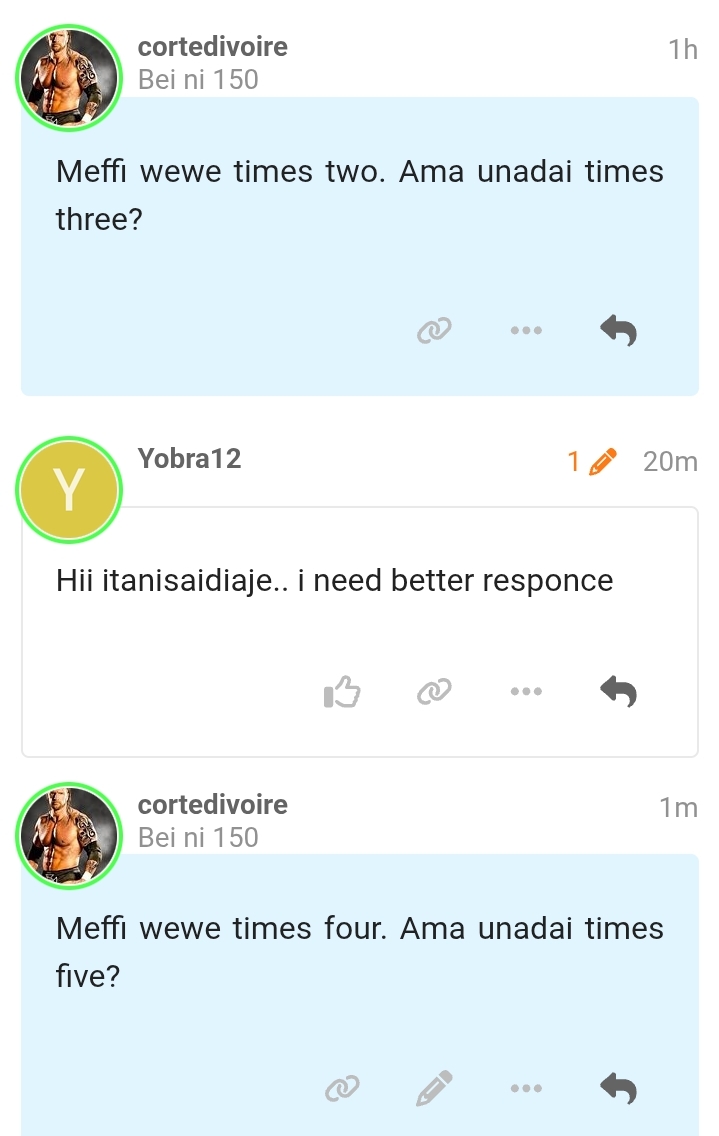Edit the 'times four' post with pencil
719x1136 pixels.
[x=434, y=1087]
